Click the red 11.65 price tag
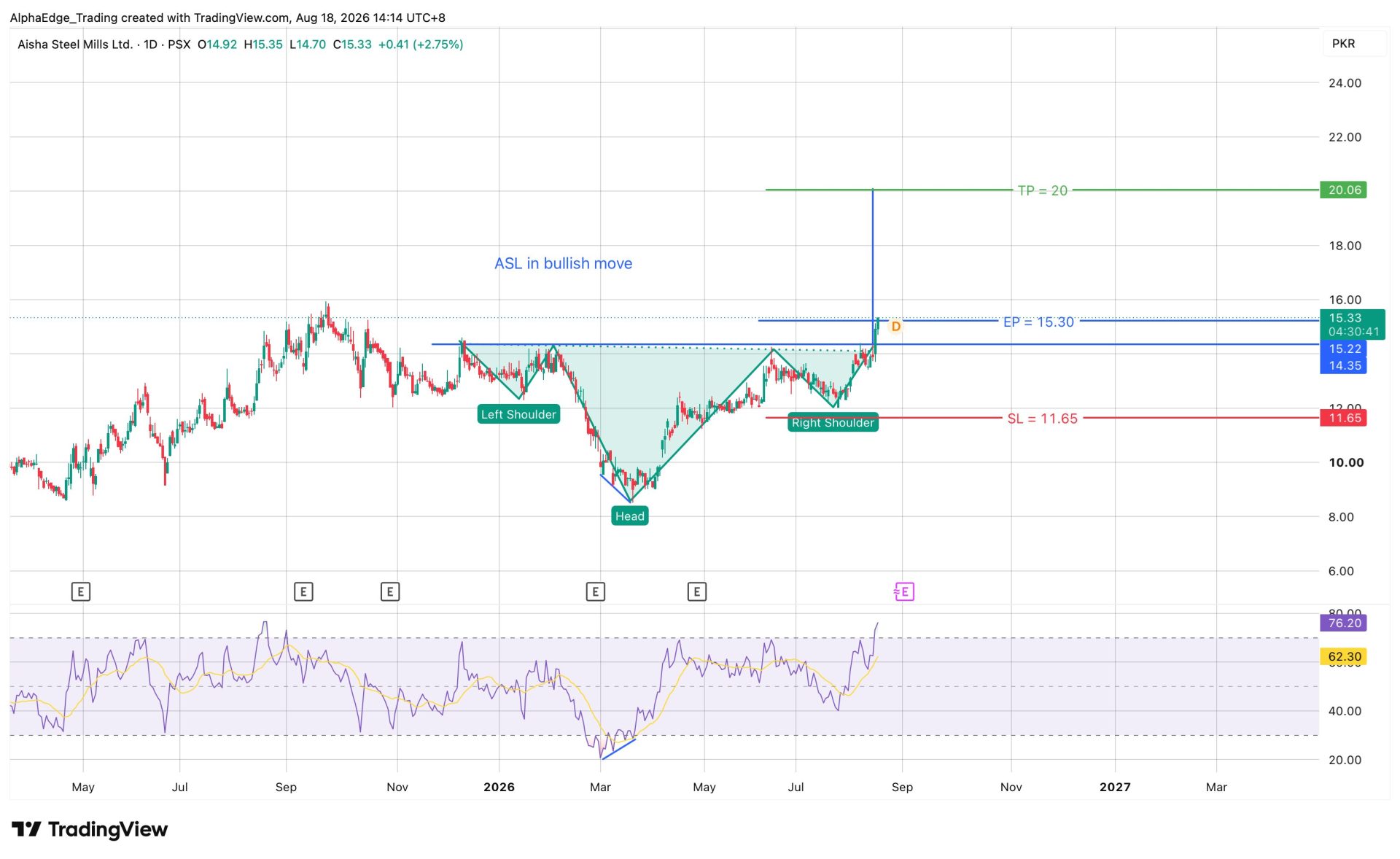Image resolution: width=1400 pixels, height=859 pixels. click(x=1343, y=418)
